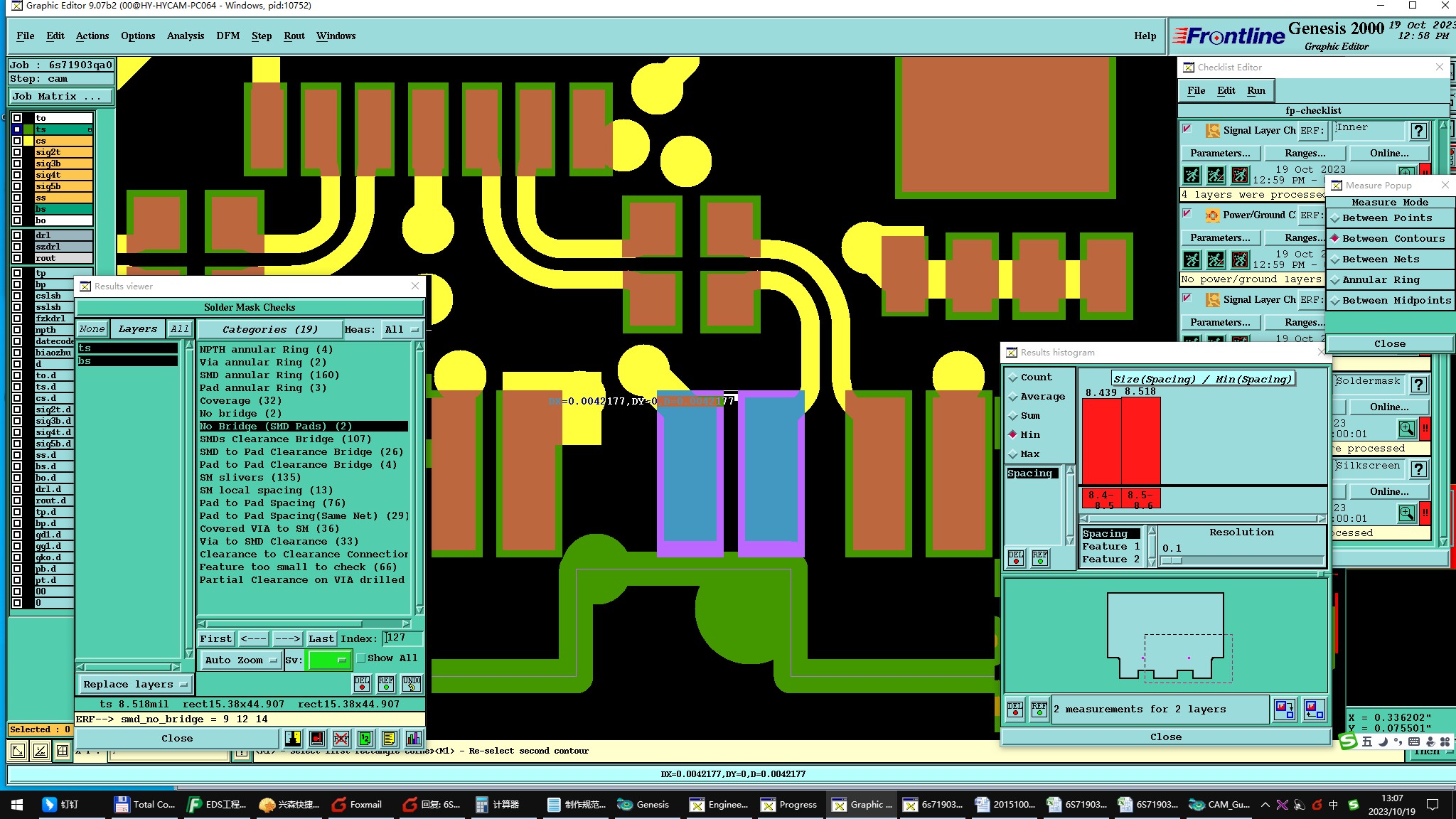Open the DFM menu
Viewport: 1456px width, 819px height.
tap(227, 36)
